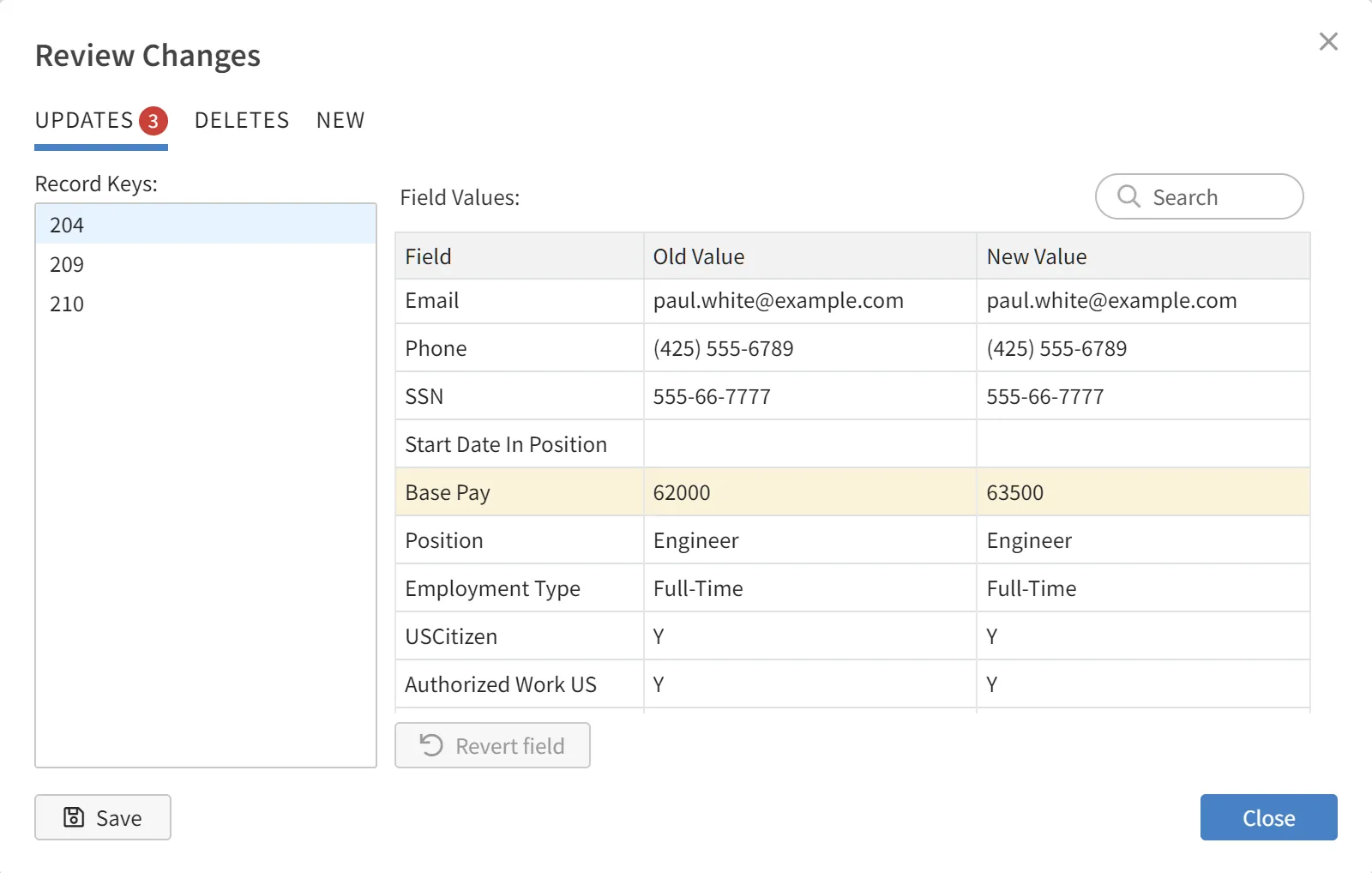Click the red badge showing 3 updates
The width and height of the screenshot is (1372, 873).
pyautogui.click(x=153, y=121)
